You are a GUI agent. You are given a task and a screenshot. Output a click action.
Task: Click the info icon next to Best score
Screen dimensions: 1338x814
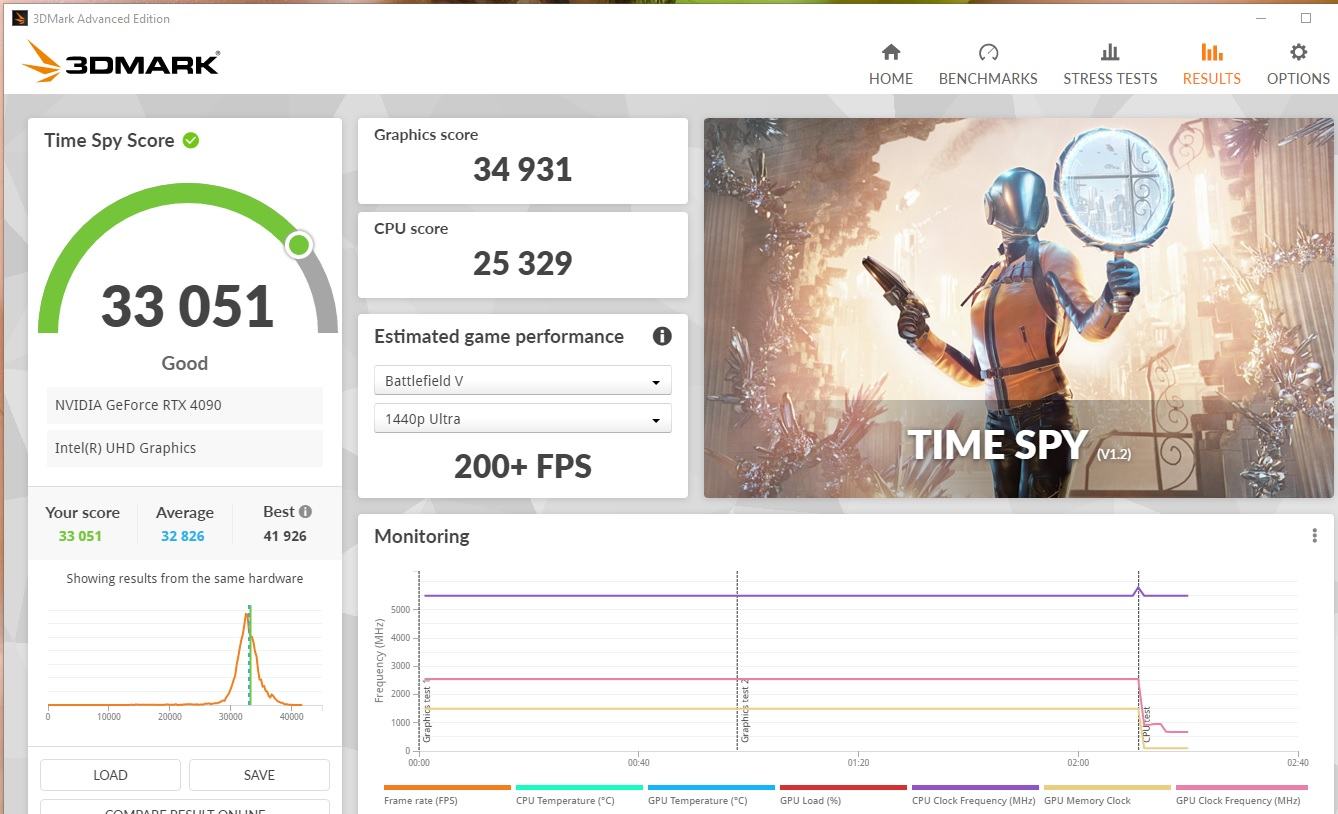[x=305, y=511]
